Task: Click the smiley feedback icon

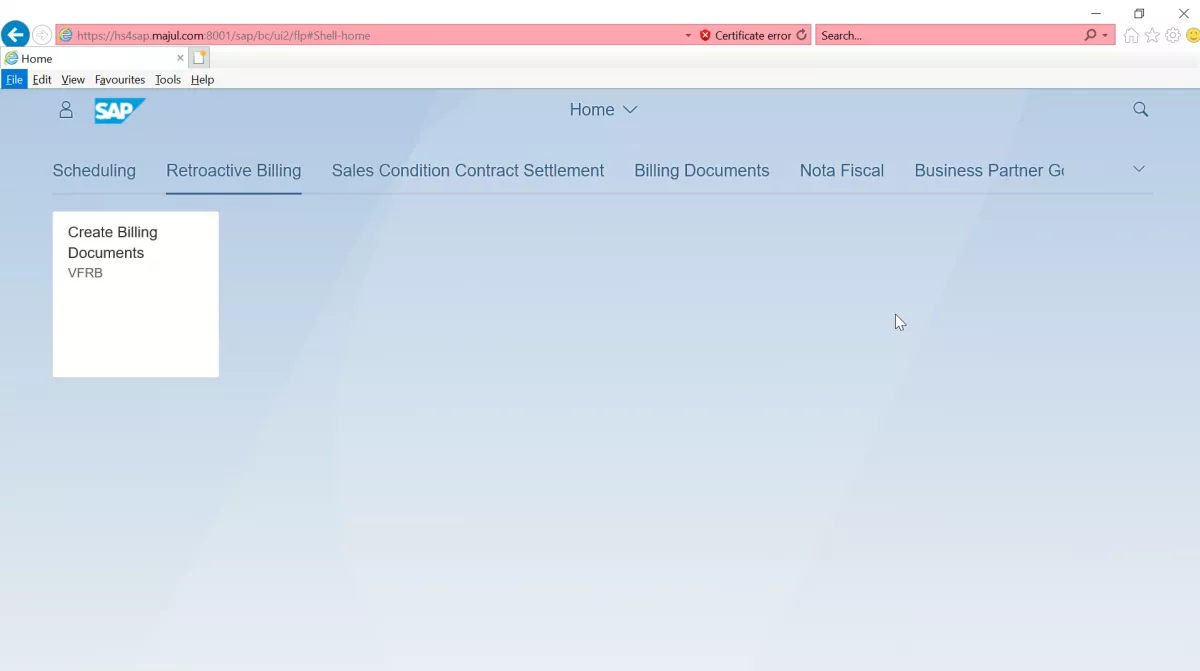Action: coord(1193,35)
